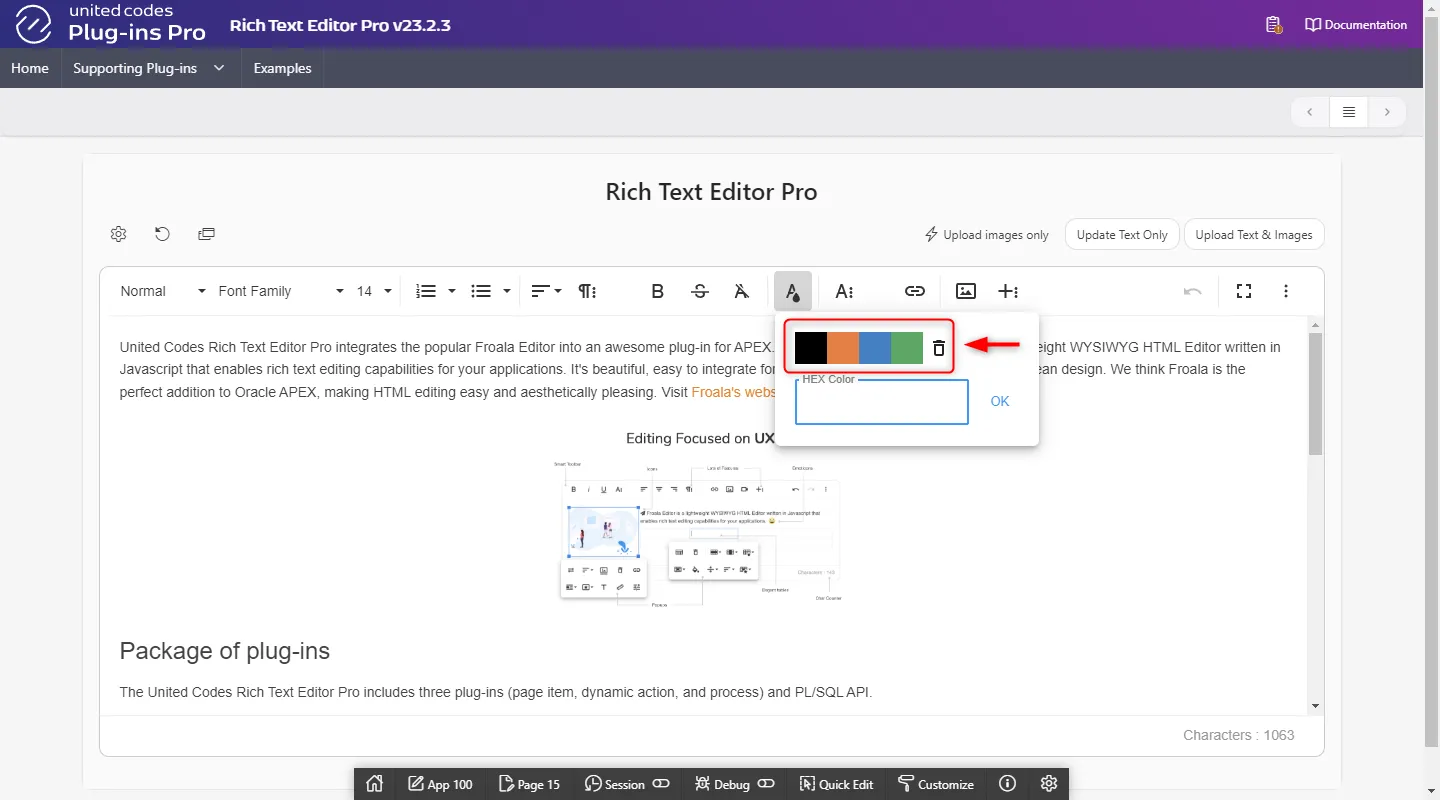Toggle Upload images only option
The image size is (1440, 800).
(986, 235)
